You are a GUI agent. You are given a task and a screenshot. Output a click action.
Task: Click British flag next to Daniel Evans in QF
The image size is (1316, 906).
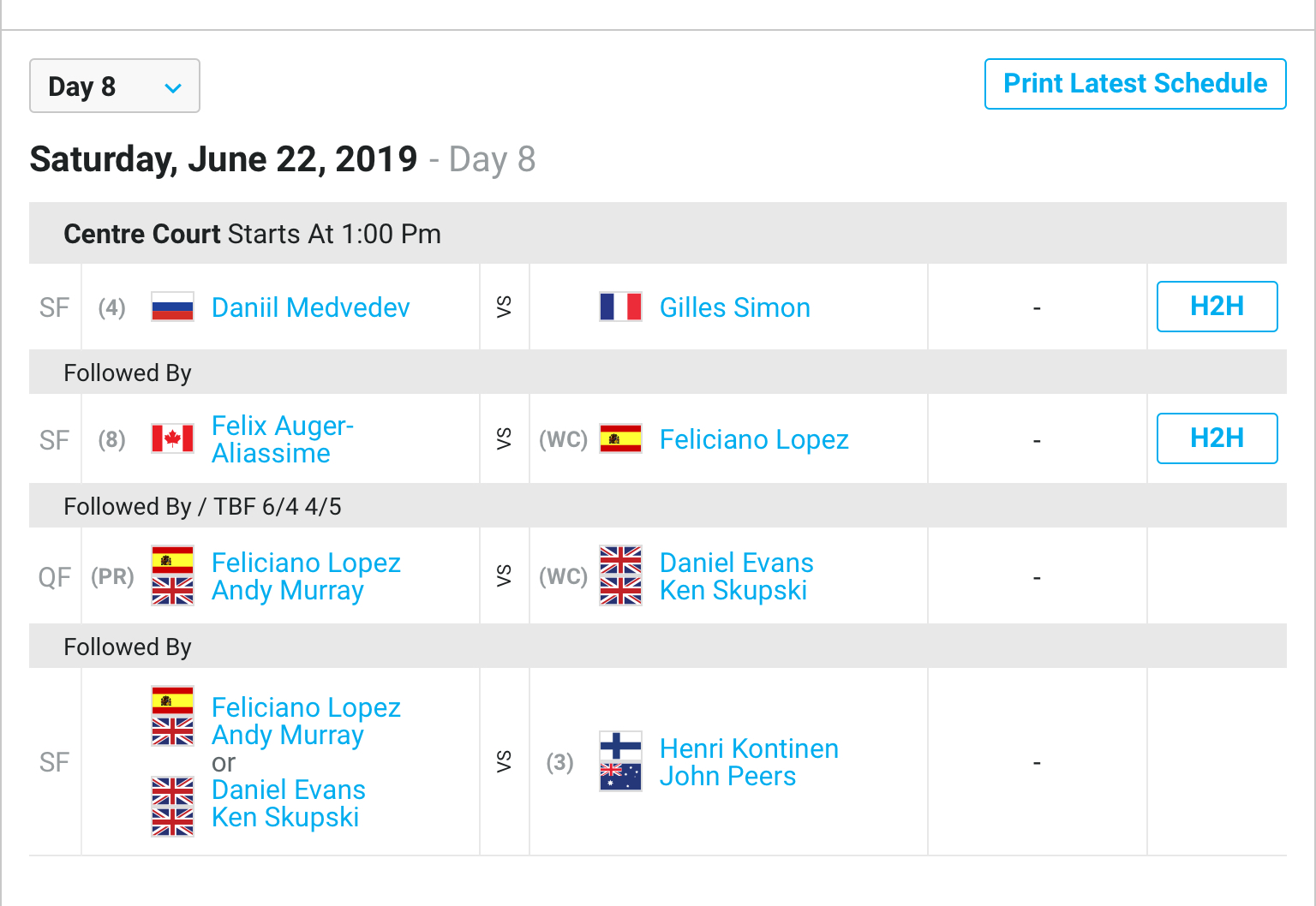tap(620, 561)
